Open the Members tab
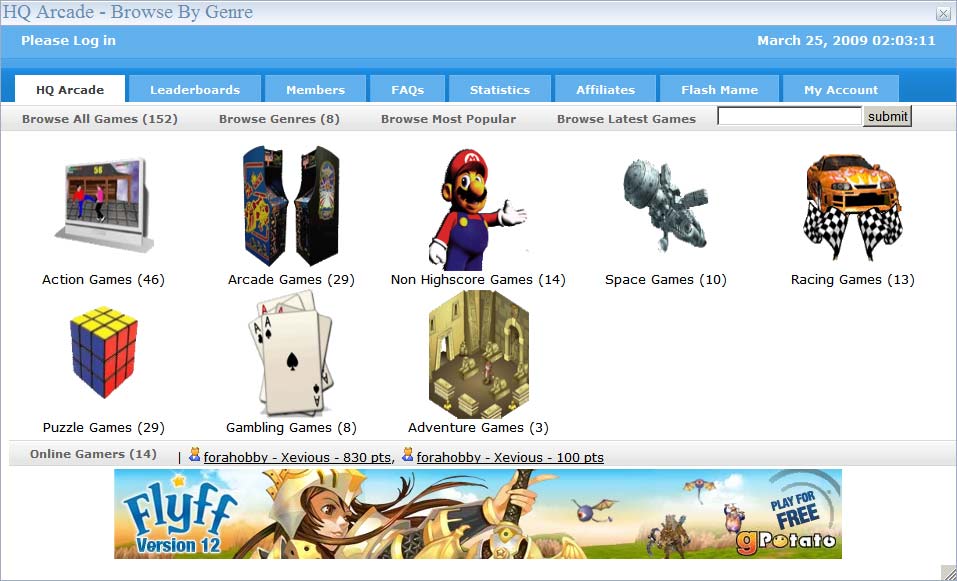The image size is (957, 581). tap(315, 90)
